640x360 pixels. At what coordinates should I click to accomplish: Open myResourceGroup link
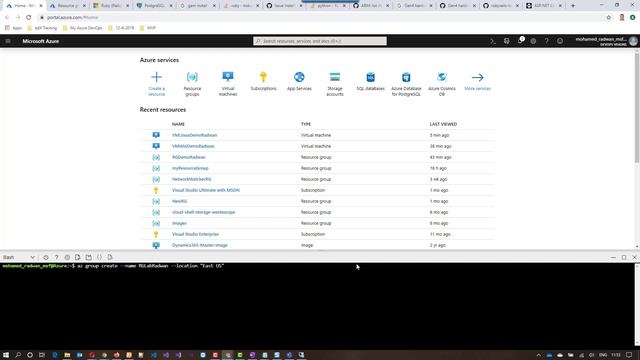pyautogui.click(x=190, y=168)
